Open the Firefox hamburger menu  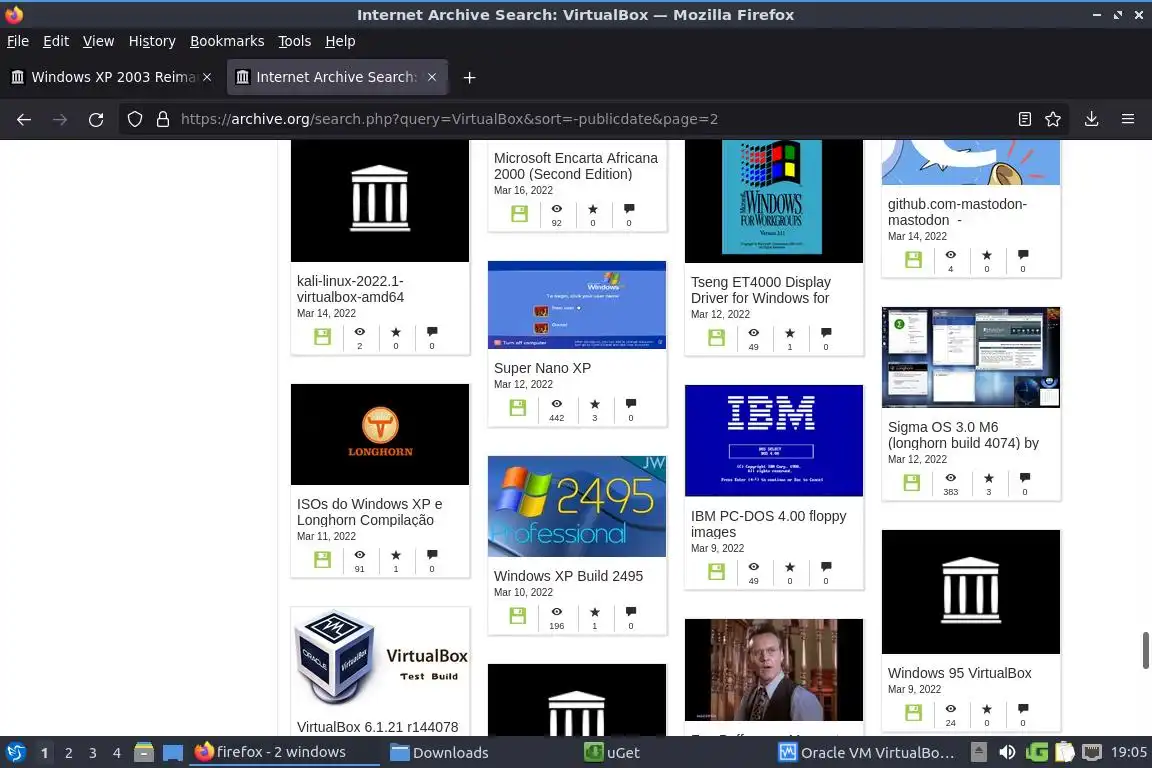(1128, 119)
